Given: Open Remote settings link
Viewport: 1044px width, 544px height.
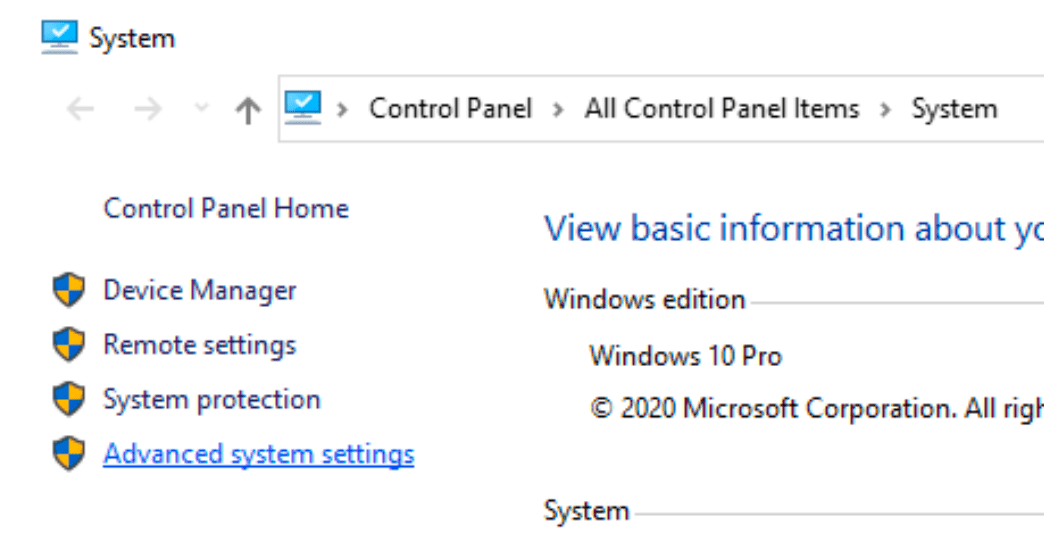Looking at the screenshot, I should coord(200,345).
